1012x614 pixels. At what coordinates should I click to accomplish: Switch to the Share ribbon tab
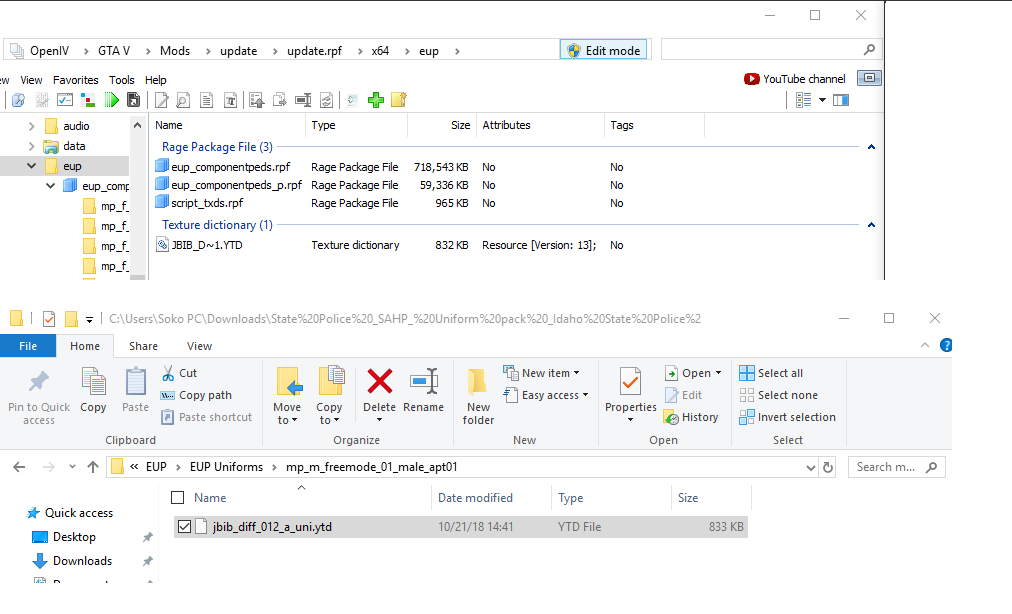(x=143, y=346)
